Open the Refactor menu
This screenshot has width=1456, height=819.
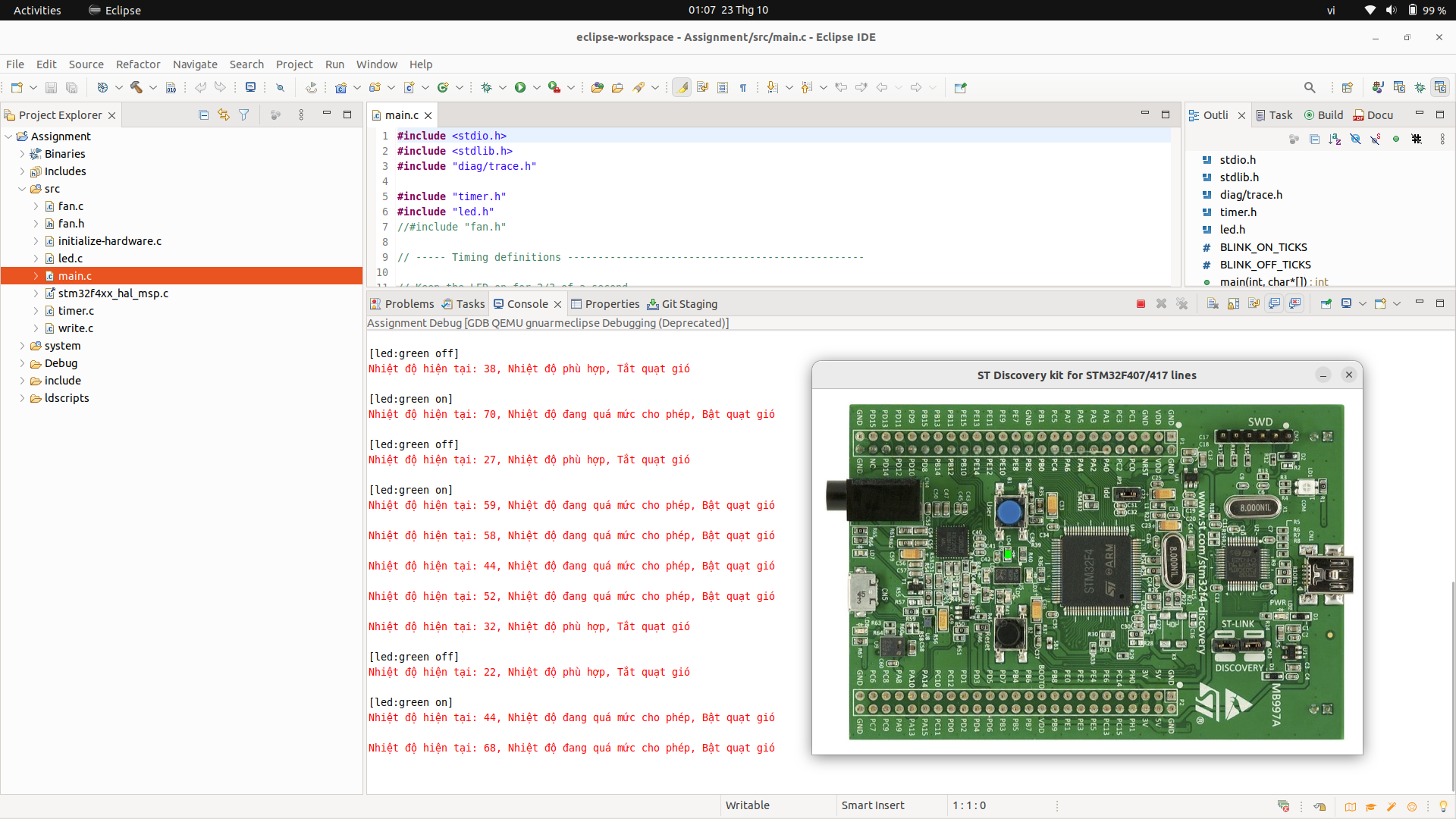(138, 64)
